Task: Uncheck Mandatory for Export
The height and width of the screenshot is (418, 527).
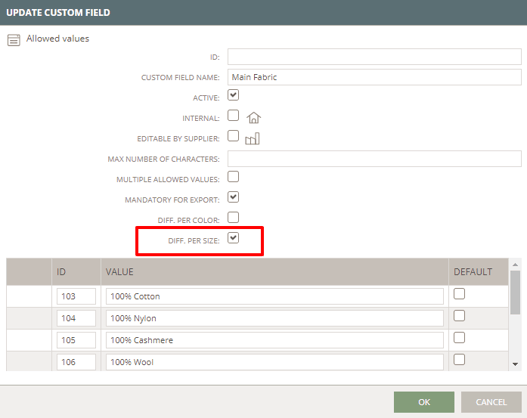Action: coord(233,197)
